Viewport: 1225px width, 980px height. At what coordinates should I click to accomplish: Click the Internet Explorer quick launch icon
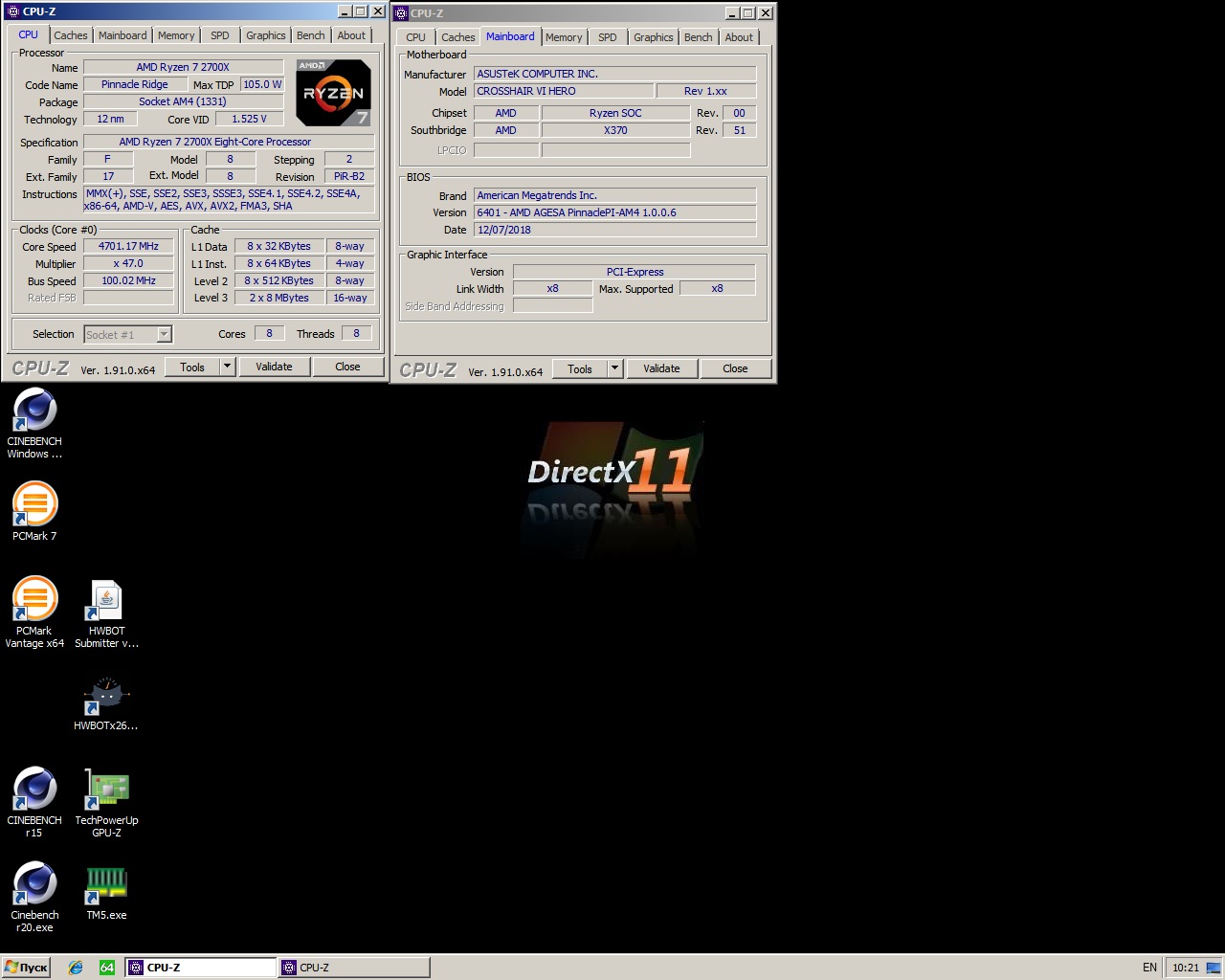[76, 968]
